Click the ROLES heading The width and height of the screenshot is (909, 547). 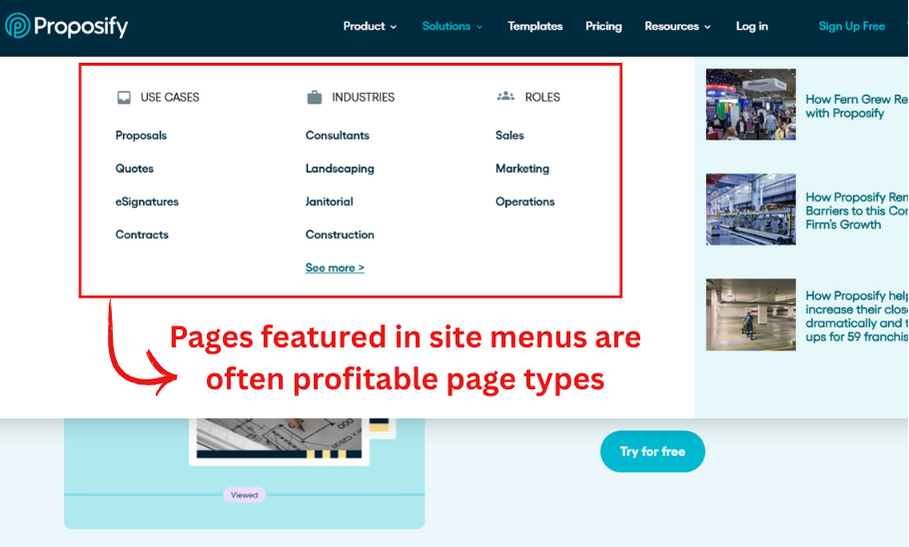[x=543, y=97]
